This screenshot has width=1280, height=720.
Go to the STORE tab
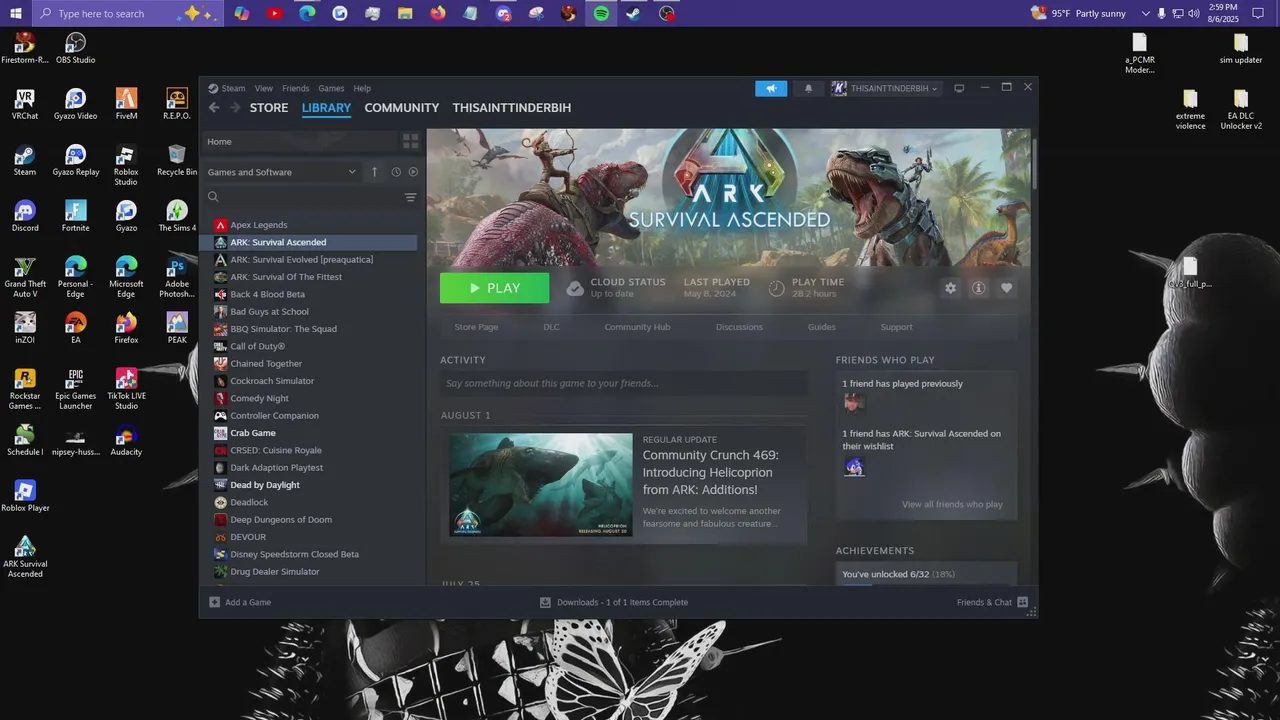[269, 108]
